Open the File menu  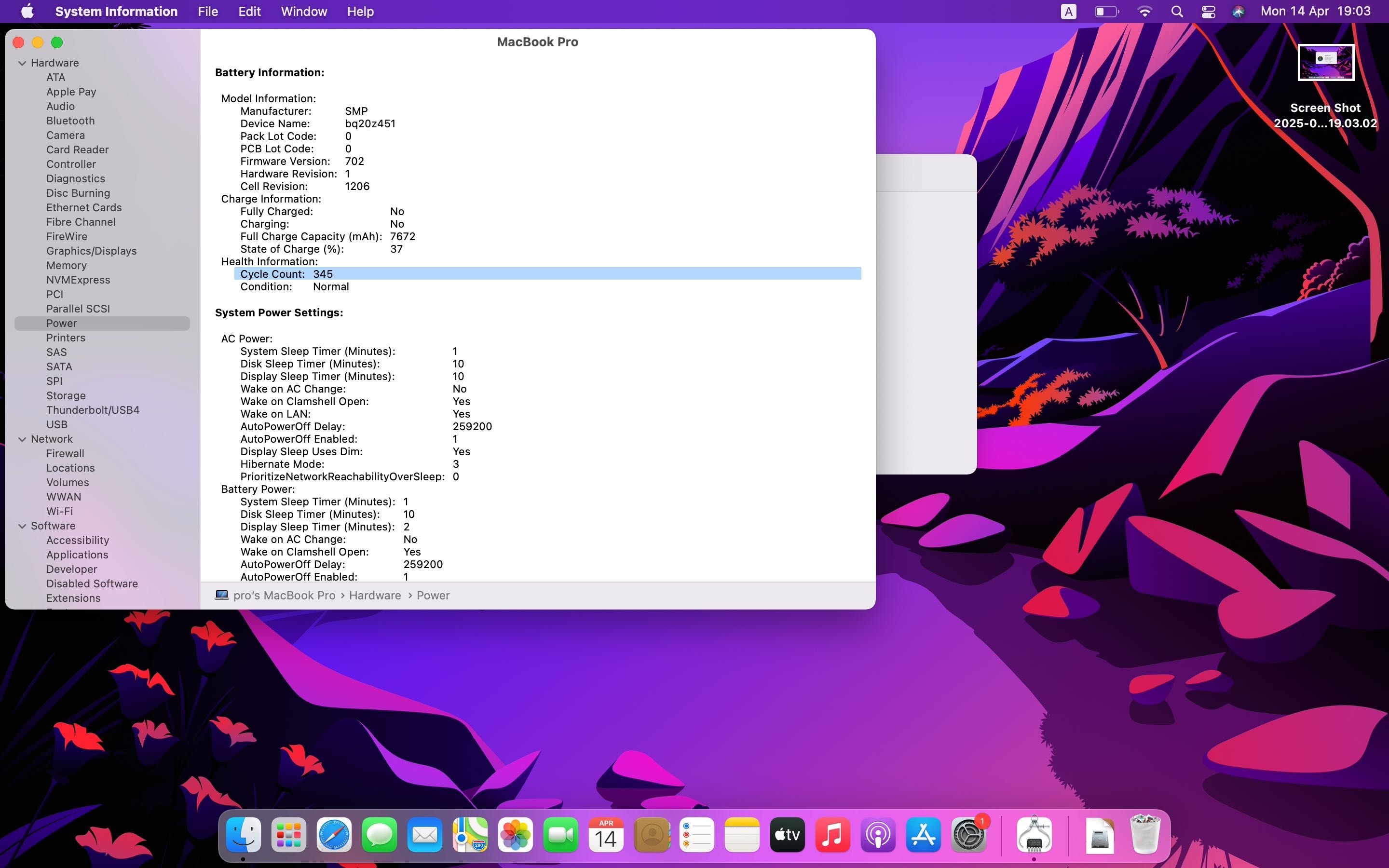tap(208, 12)
